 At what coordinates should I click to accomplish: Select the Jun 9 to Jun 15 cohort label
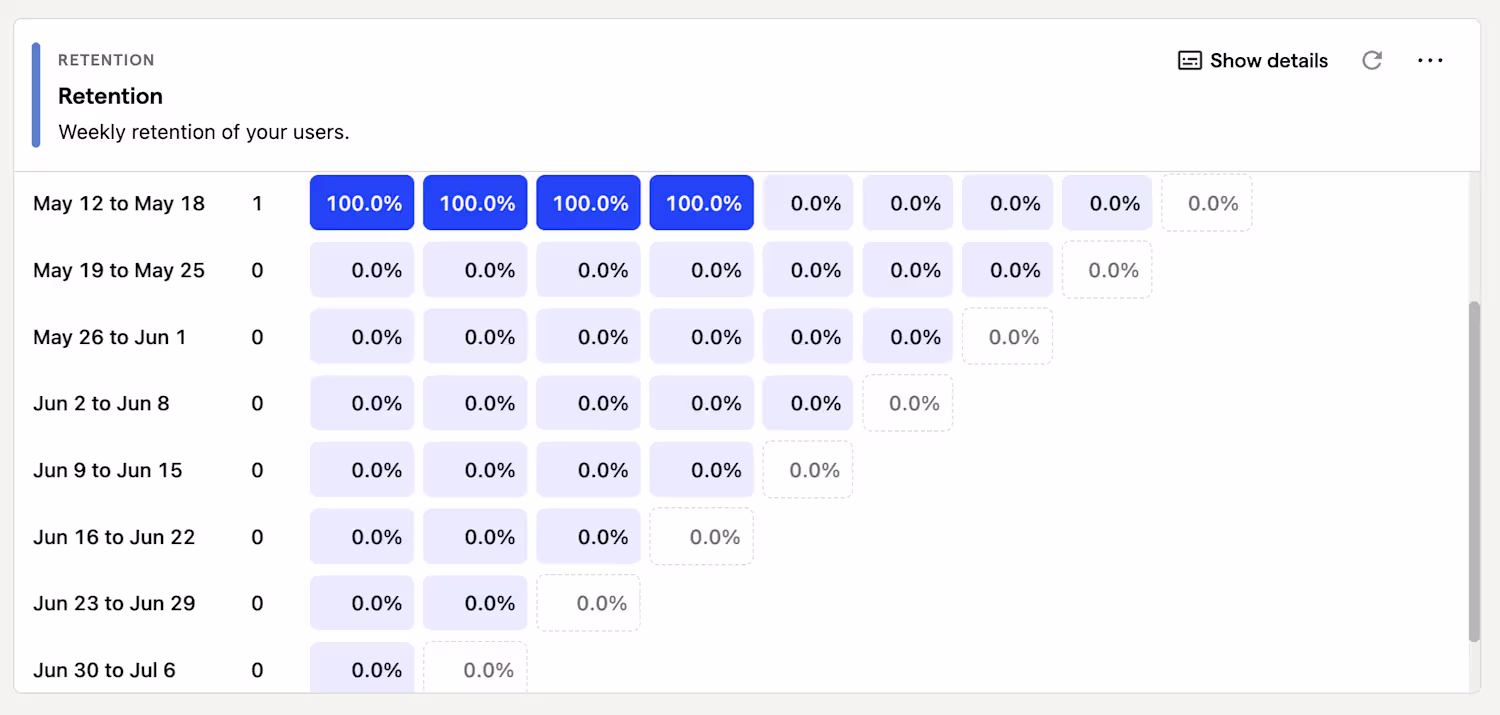[108, 471]
